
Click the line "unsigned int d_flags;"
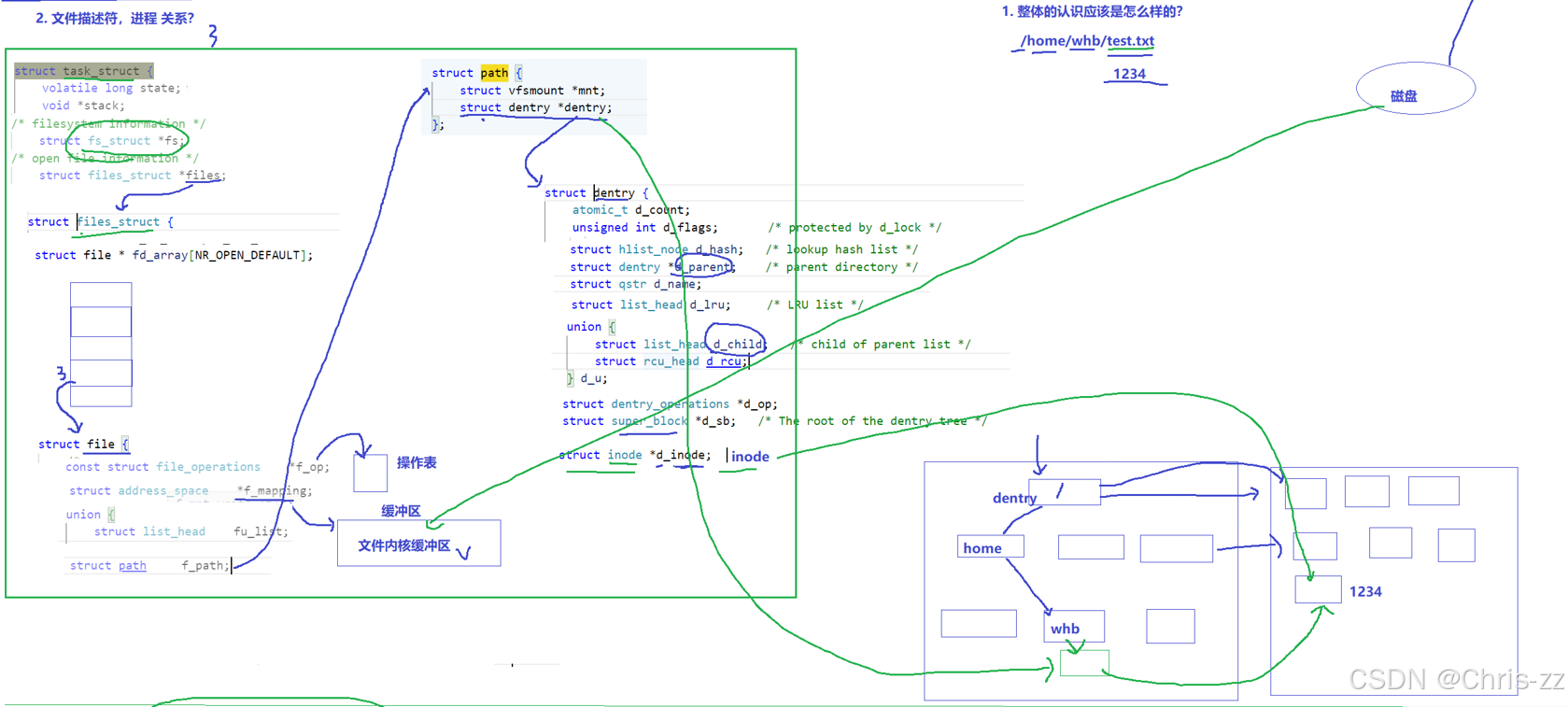[x=645, y=228]
